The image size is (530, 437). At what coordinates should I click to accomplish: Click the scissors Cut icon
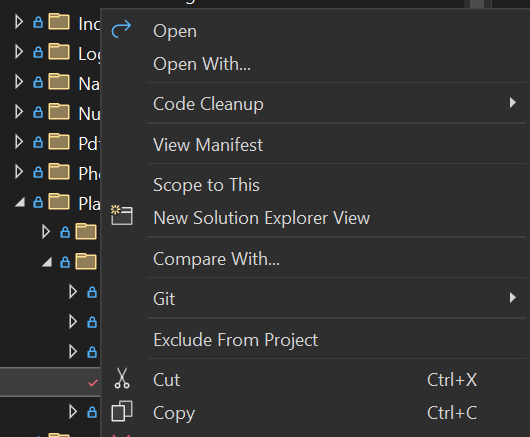[122, 378]
